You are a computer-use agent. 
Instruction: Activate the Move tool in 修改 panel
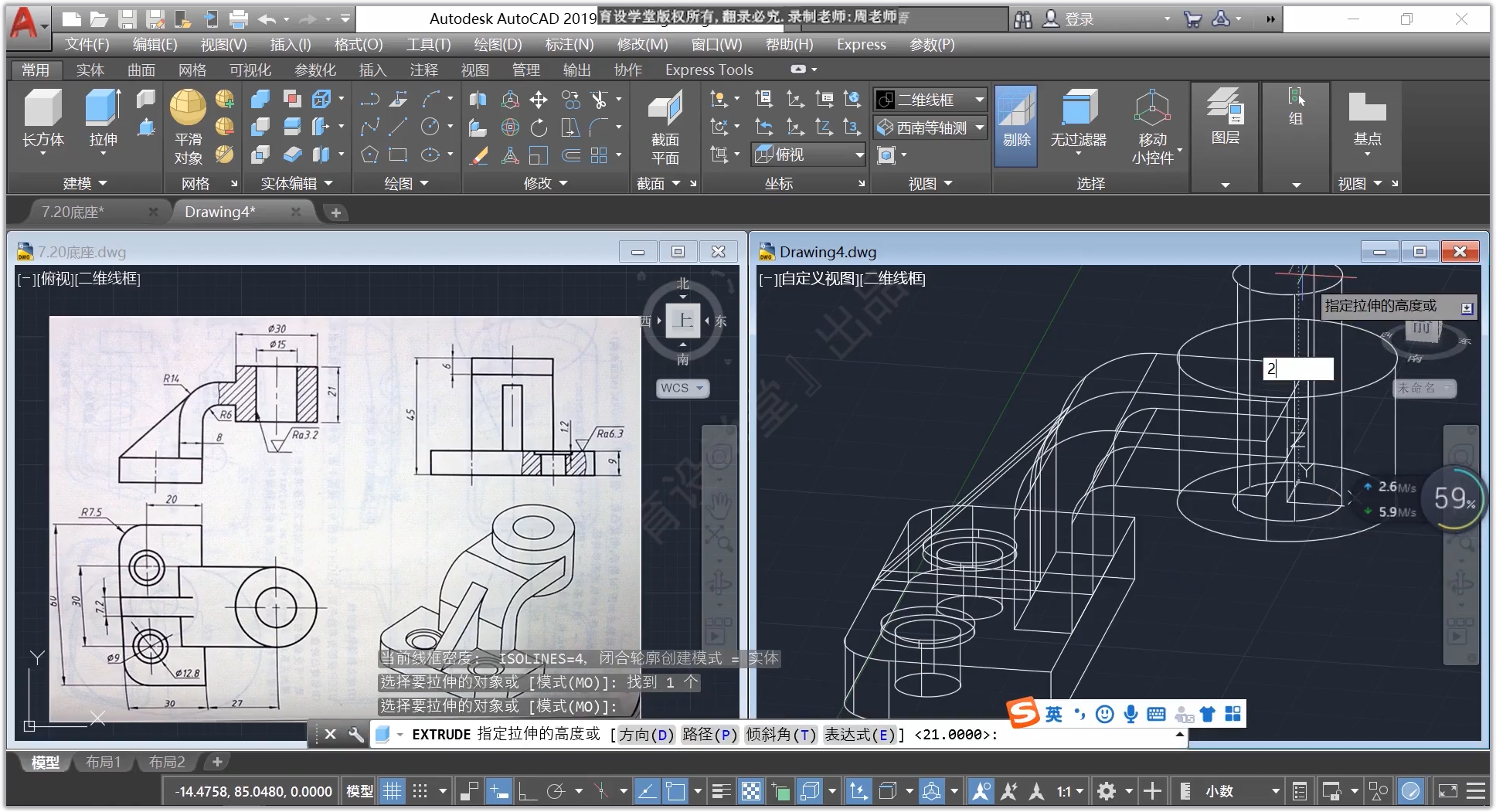(539, 99)
